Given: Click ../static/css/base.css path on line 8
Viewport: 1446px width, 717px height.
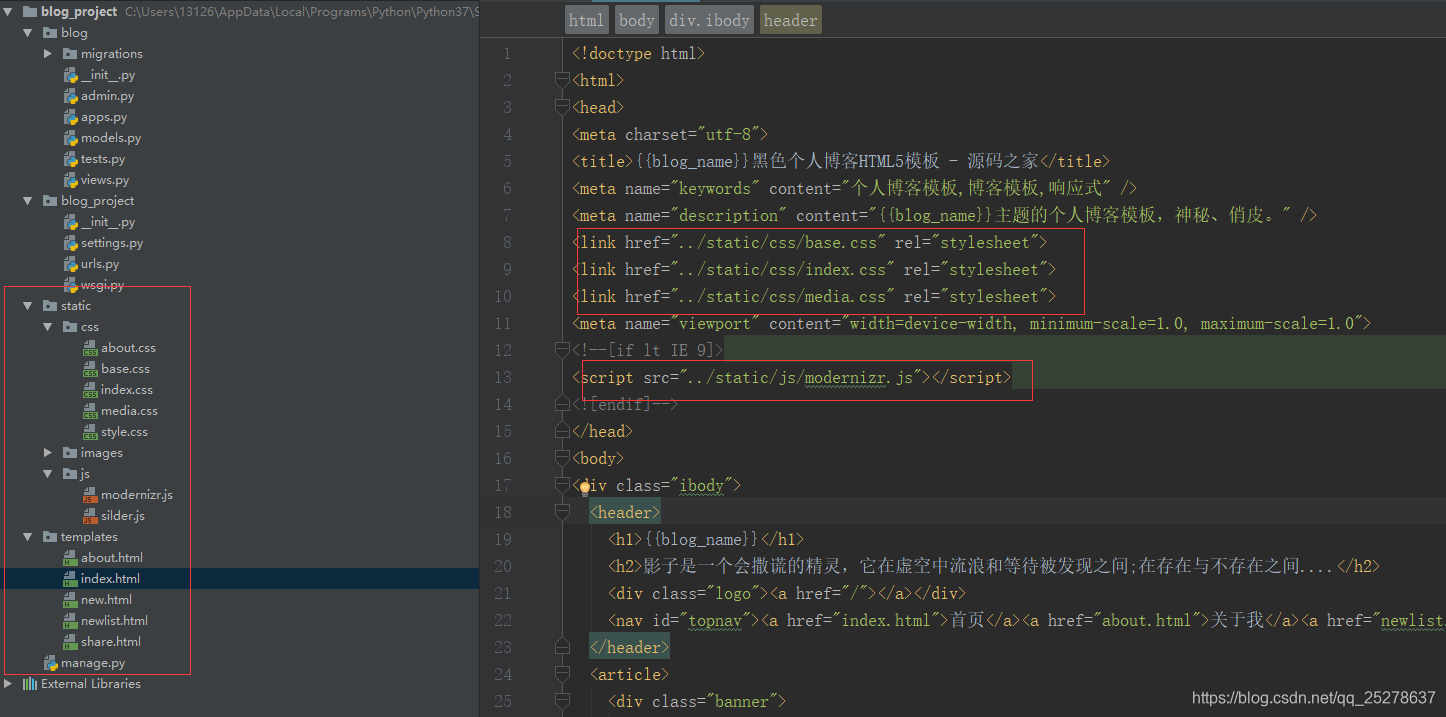Looking at the screenshot, I should (781, 242).
